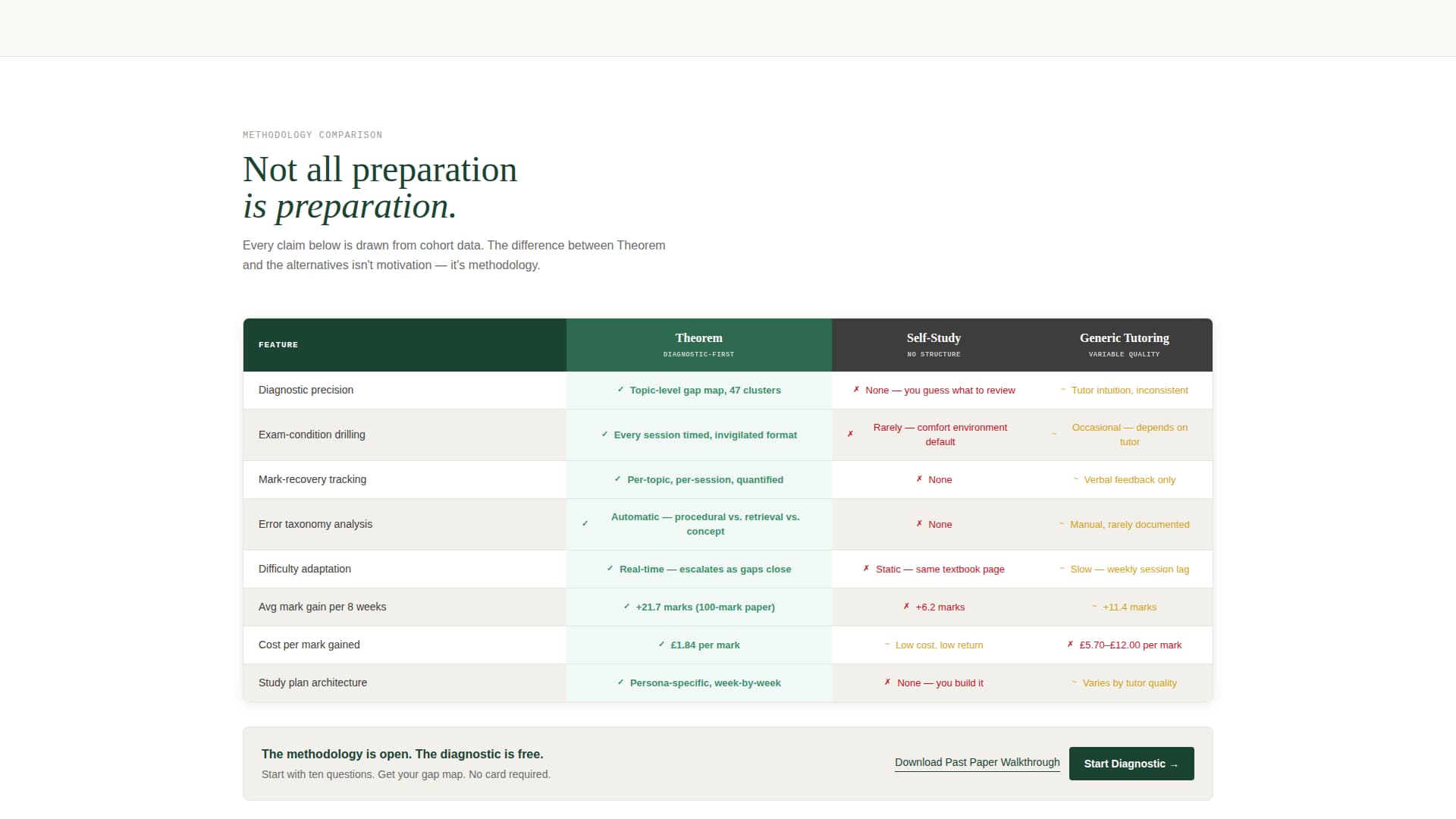Click checkmark beside Persona-specific, week-by-week
1456x819 pixels.
(620, 682)
